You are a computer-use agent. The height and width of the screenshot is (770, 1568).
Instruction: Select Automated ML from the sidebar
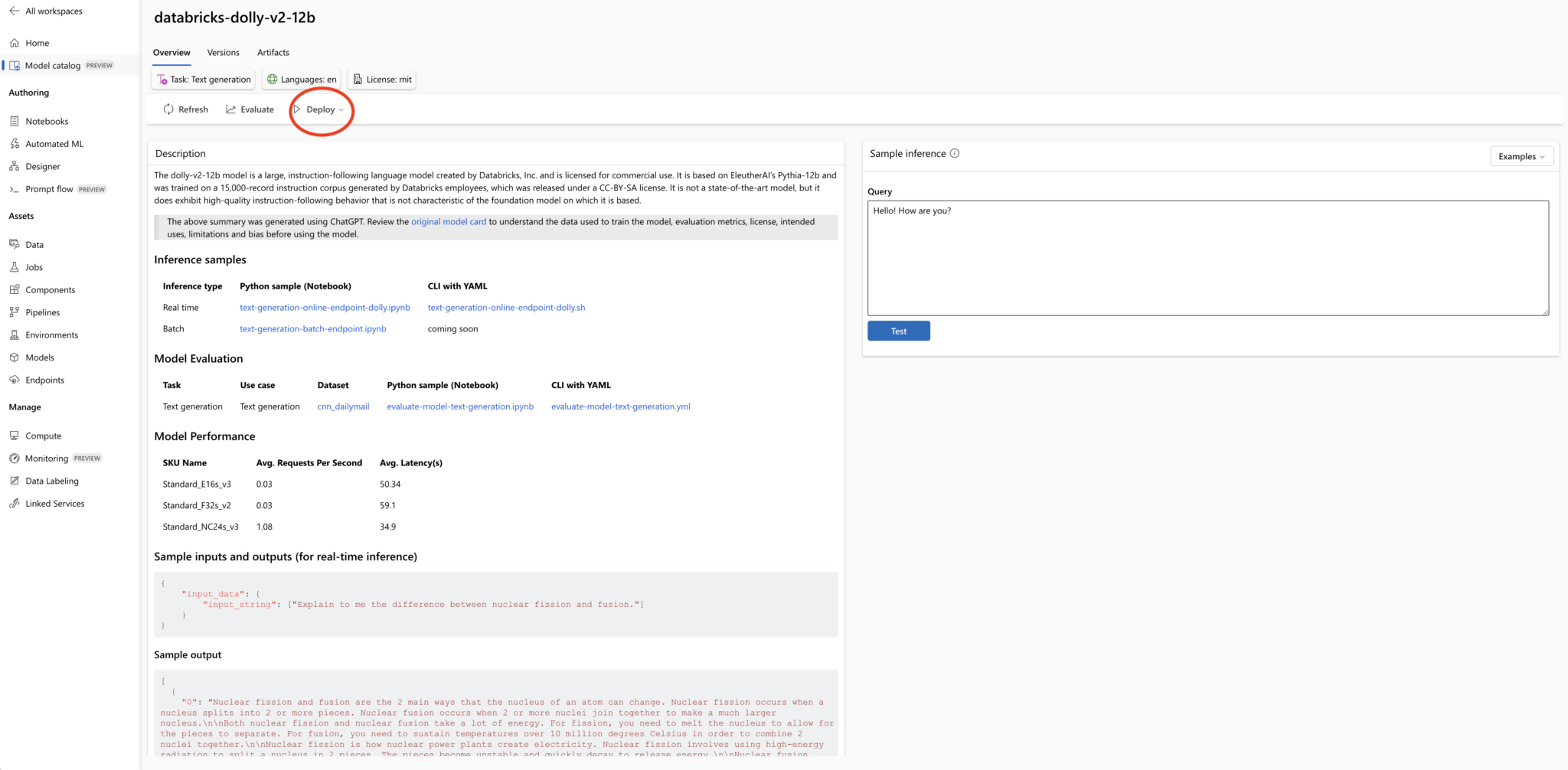[x=54, y=143]
